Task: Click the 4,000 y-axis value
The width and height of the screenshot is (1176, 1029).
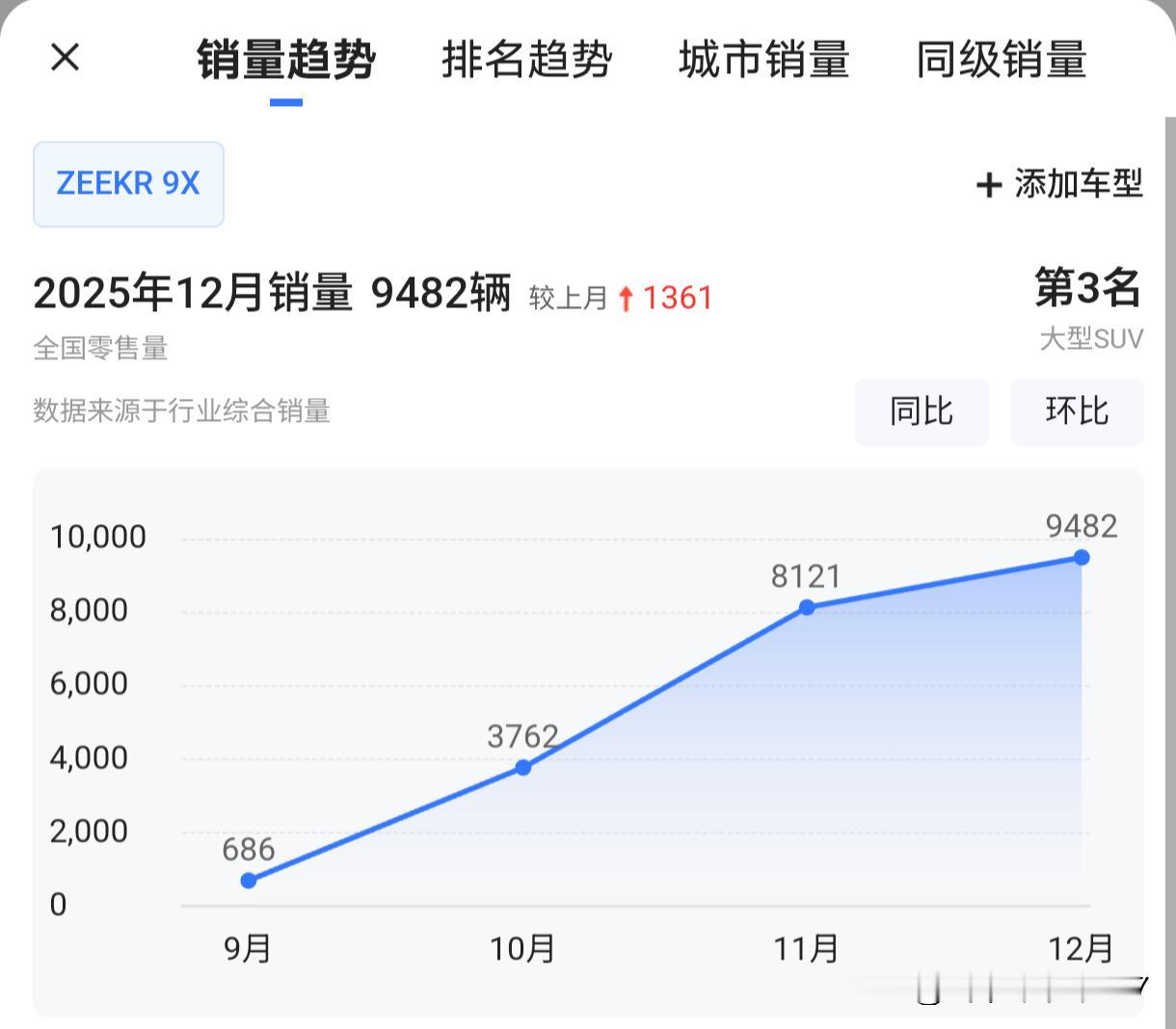Action: tap(89, 757)
